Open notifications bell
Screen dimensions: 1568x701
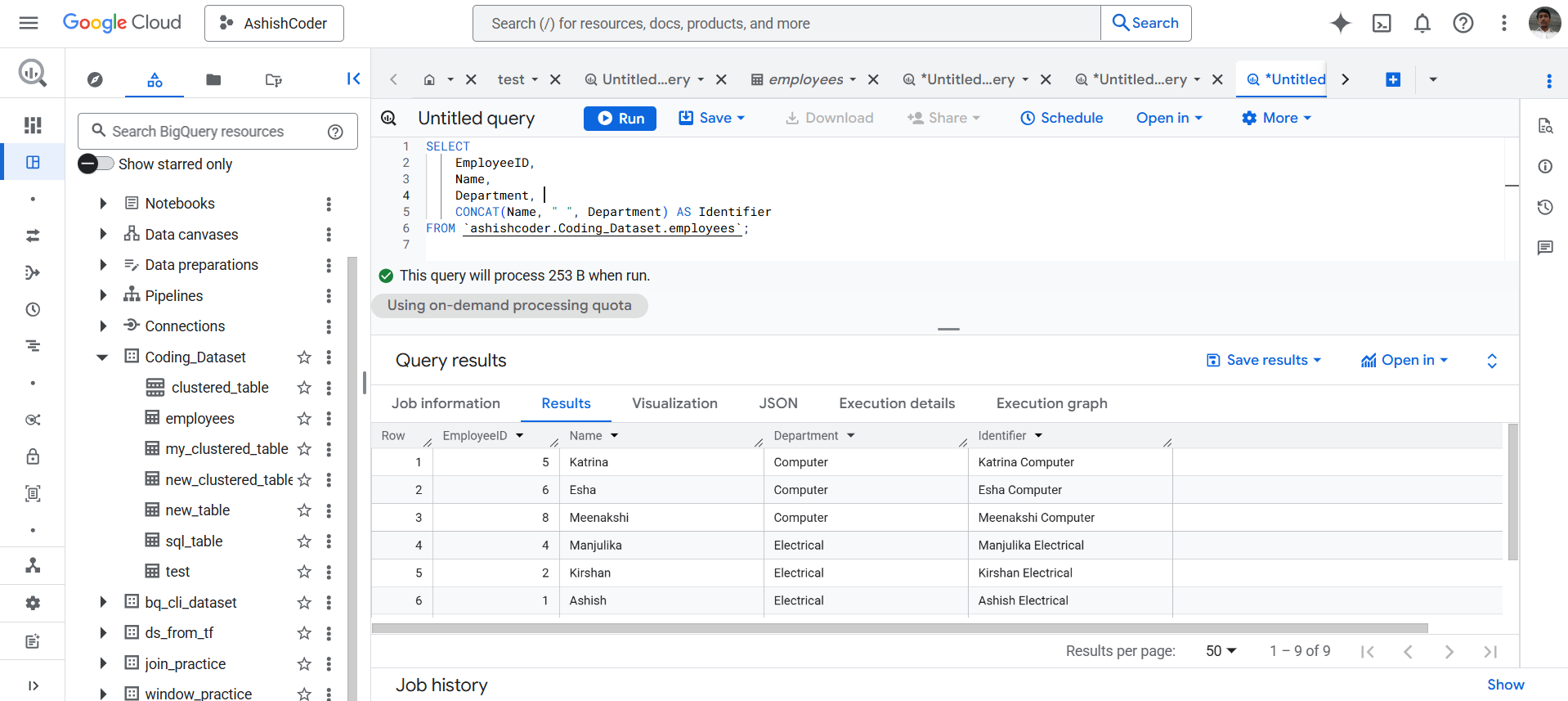1422,23
